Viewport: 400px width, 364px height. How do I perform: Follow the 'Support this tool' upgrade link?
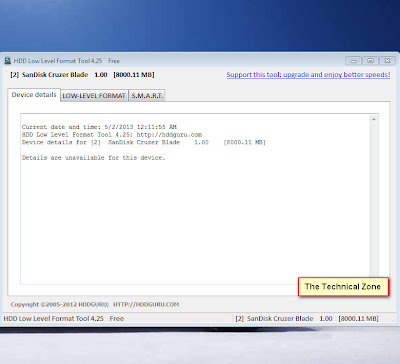click(308, 75)
